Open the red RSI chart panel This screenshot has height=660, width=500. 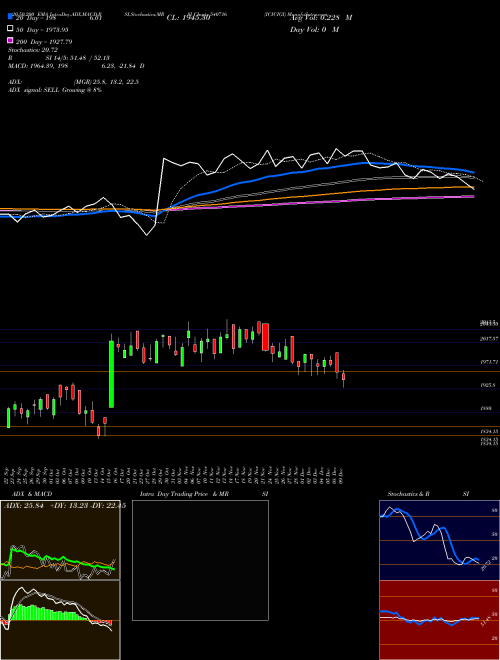(x=439, y=620)
